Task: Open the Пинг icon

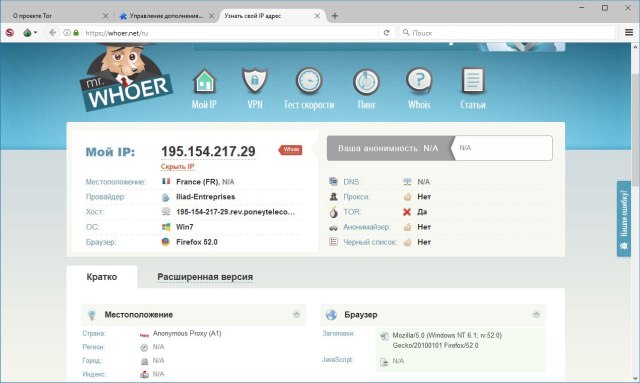Action: (x=366, y=82)
